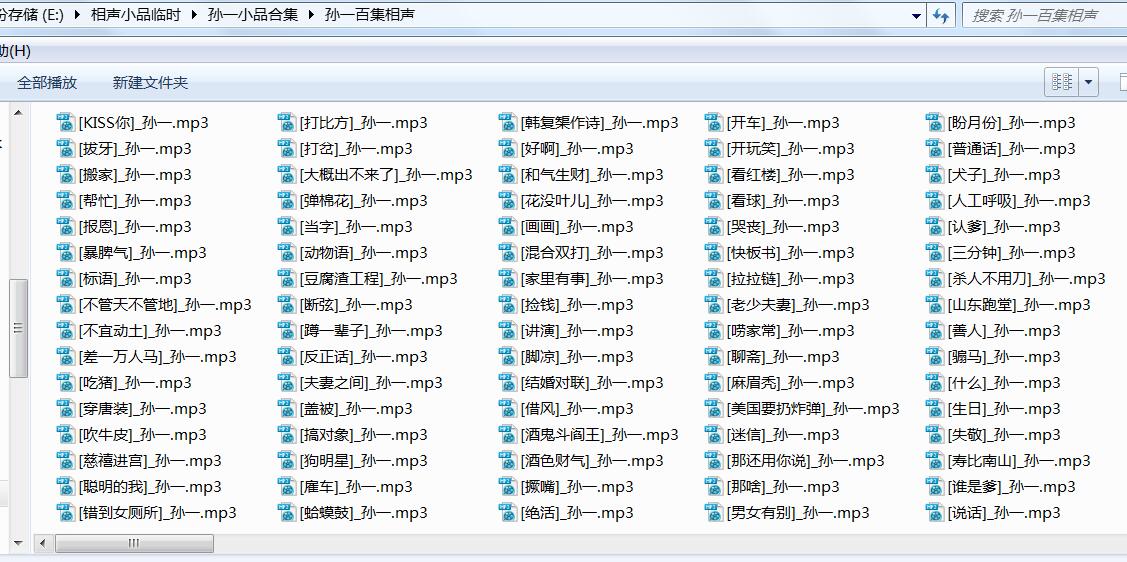Click the MP3 icon of [犬子]_孙一.mp3
The height and width of the screenshot is (562, 1127).
pyautogui.click(x=935, y=174)
